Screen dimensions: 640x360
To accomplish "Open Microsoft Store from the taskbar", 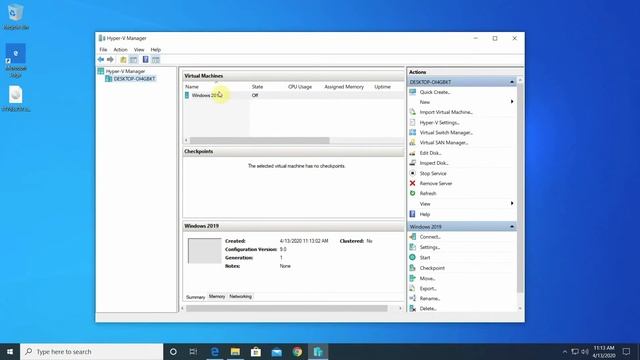I will (256, 351).
